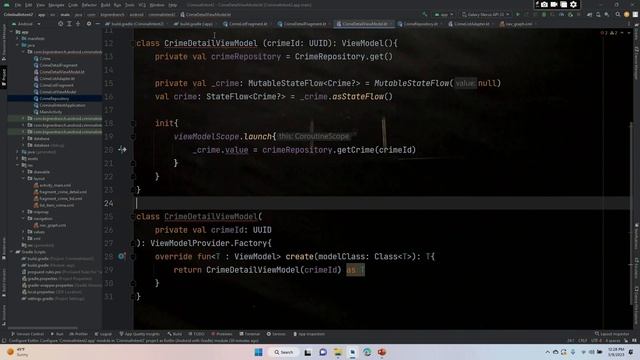
Task: Open the Version Control tool window
Action: pyautogui.click(x=27, y=334)
